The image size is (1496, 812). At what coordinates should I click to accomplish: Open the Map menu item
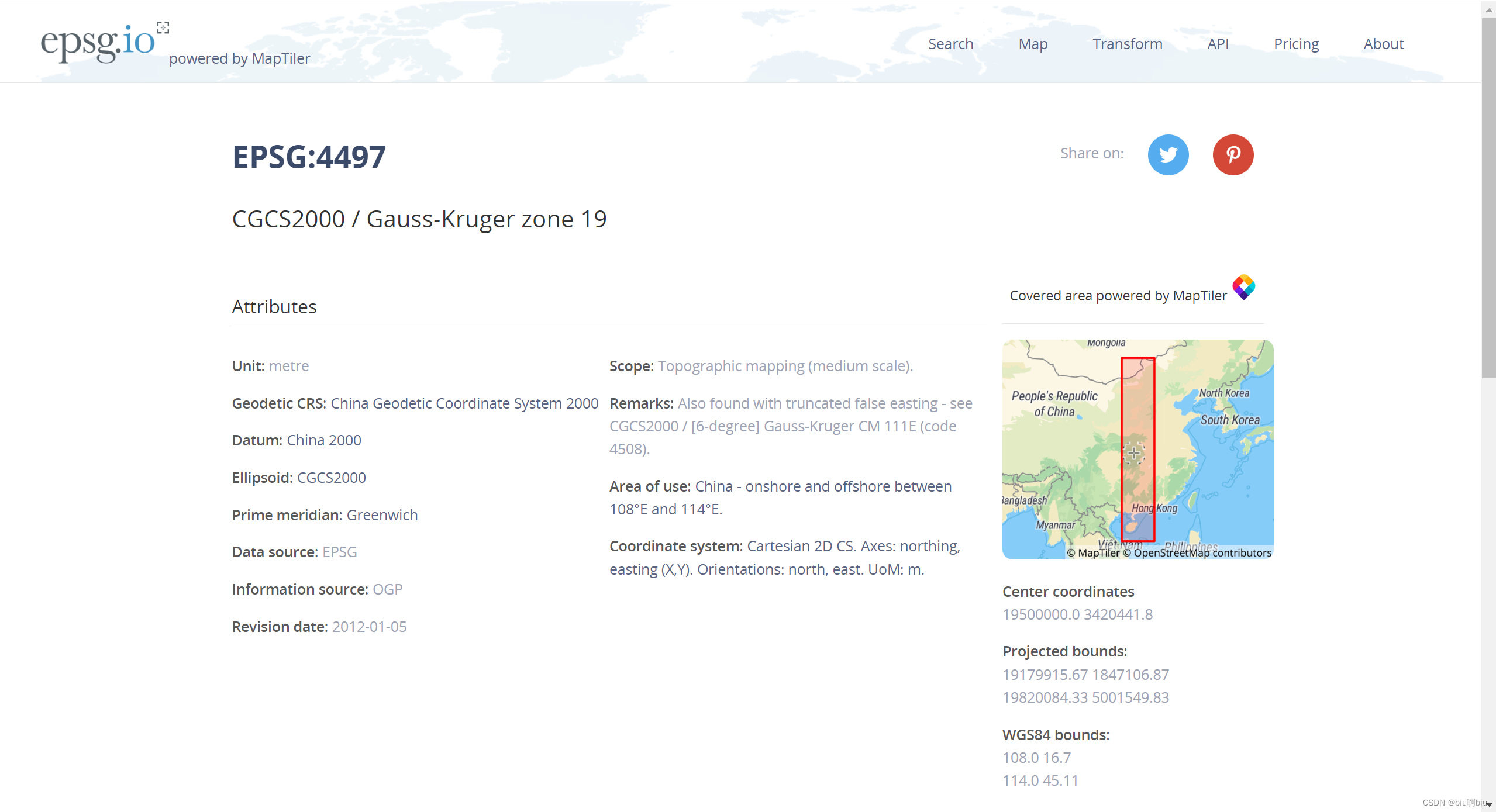coord(1032,44)
